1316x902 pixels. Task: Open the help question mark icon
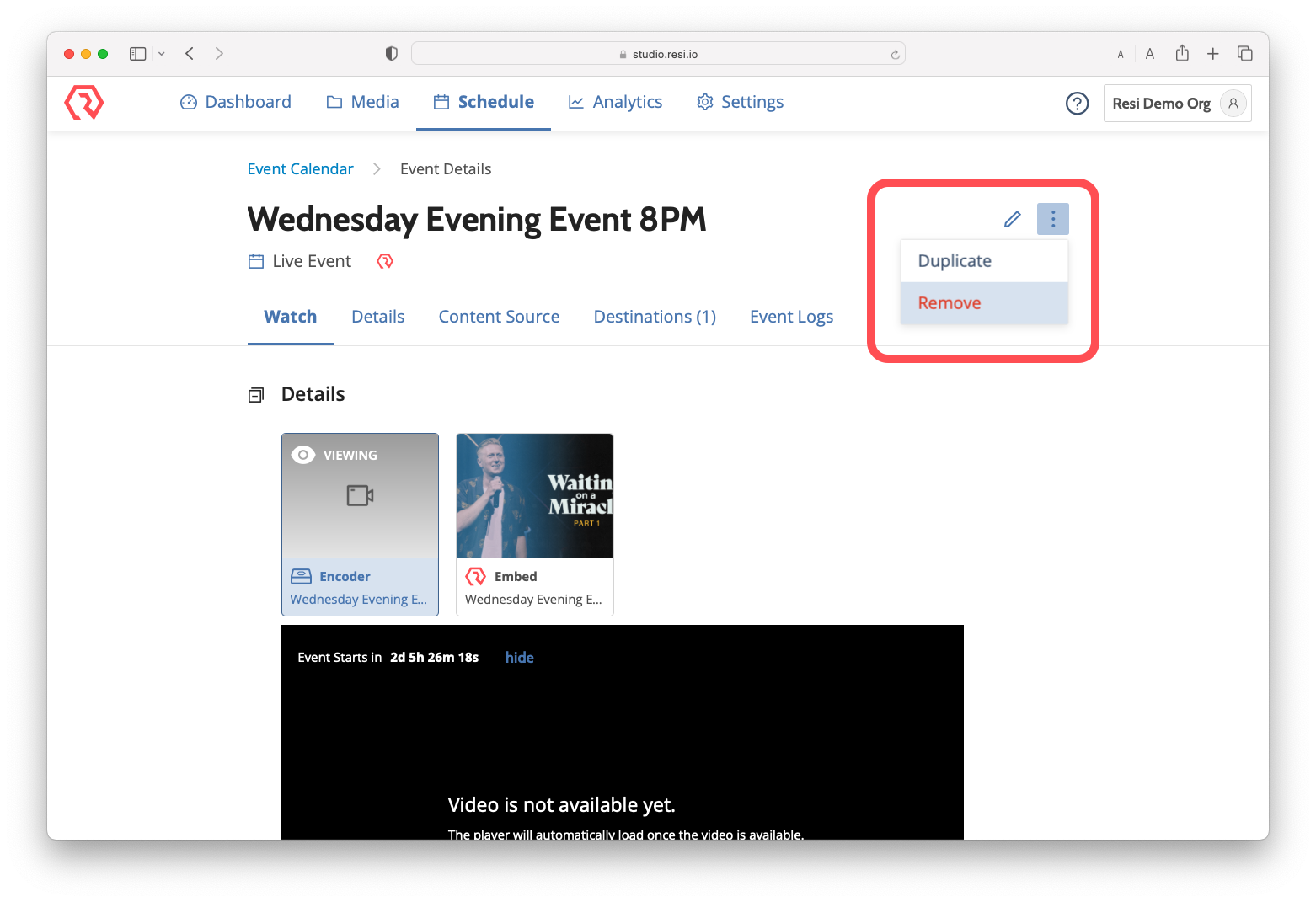[x=1077, y=103]
